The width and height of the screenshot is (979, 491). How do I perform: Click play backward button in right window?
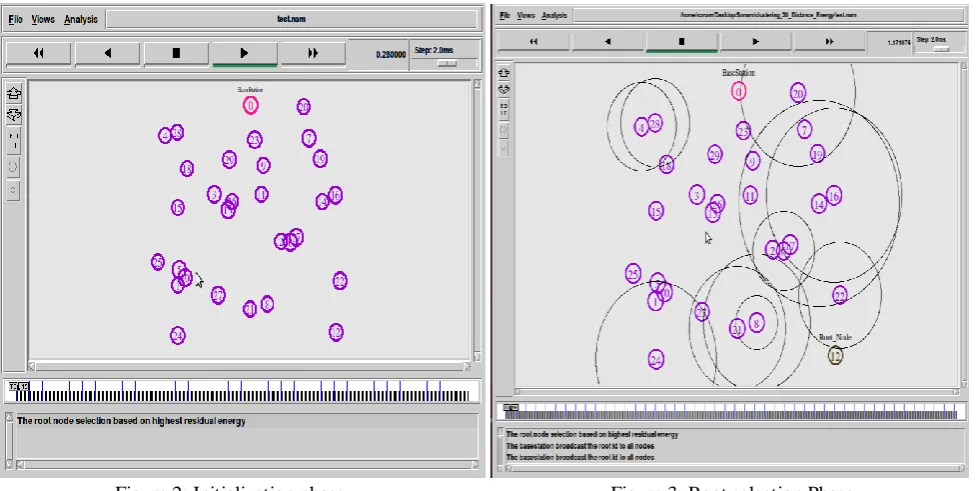[x=608, y=41]
